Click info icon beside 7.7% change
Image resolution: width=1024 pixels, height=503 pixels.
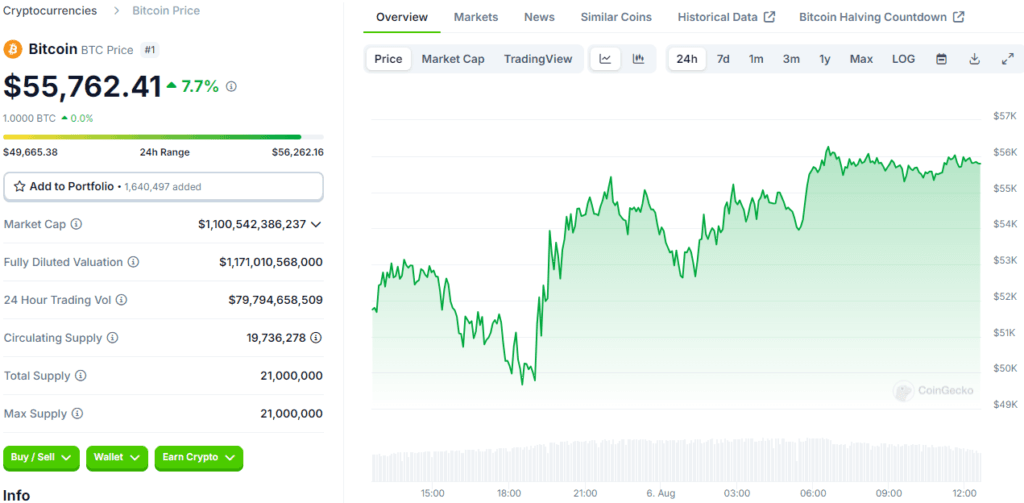coord(231,86)
